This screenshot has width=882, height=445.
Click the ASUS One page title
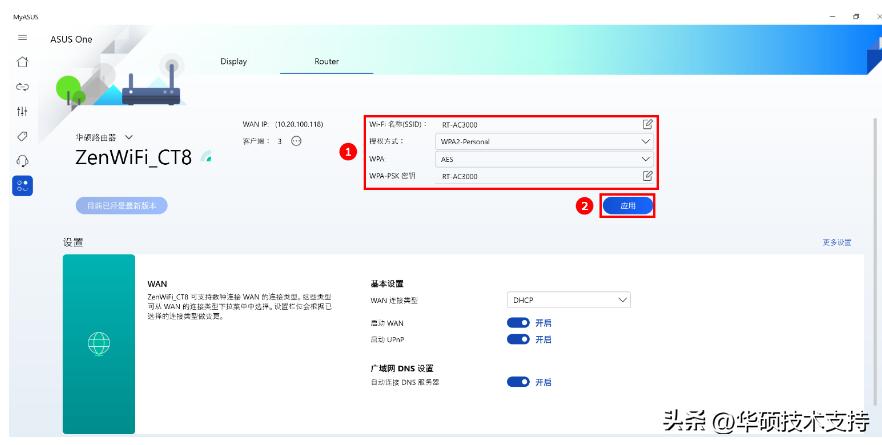coord(71,39)
